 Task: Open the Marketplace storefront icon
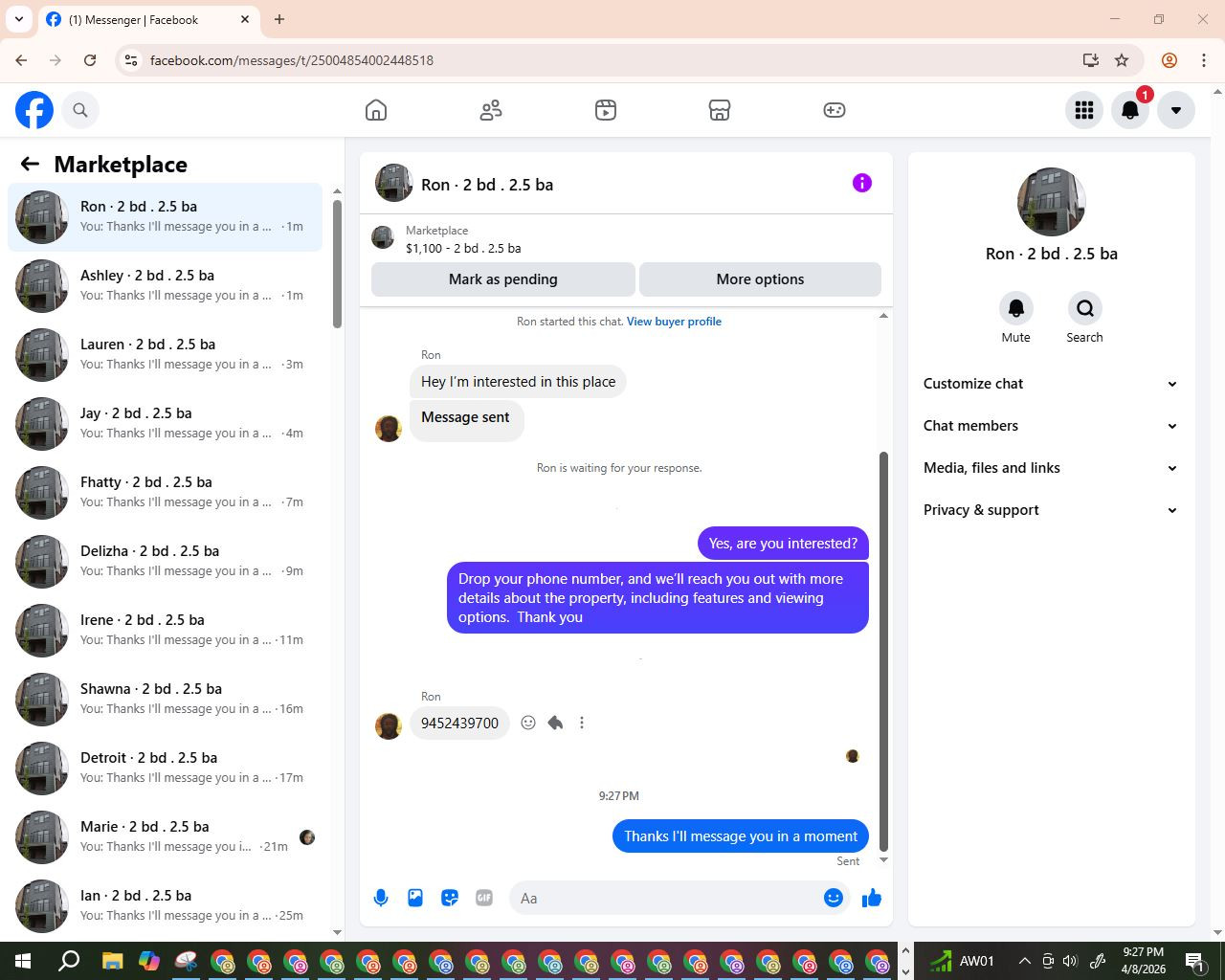click(x=720, y=110)
